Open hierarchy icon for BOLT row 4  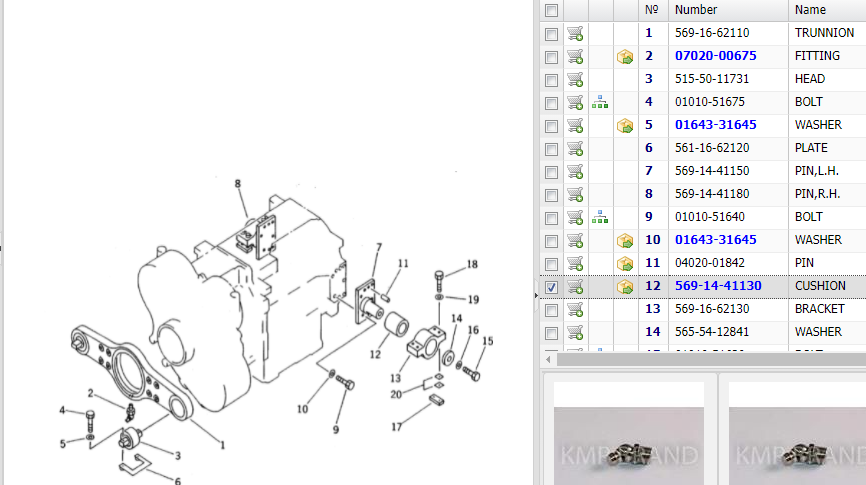point(600,102)
